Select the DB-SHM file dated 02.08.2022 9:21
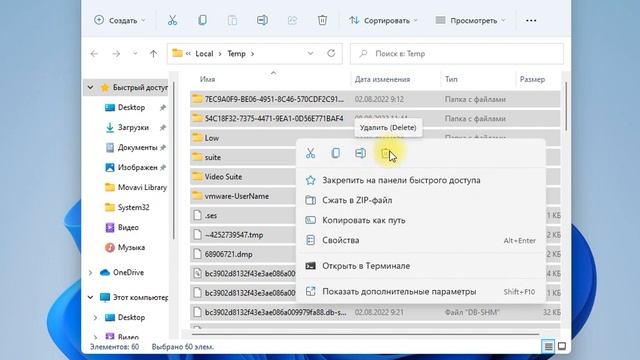640x360 pixels. (x=375, y=312)
